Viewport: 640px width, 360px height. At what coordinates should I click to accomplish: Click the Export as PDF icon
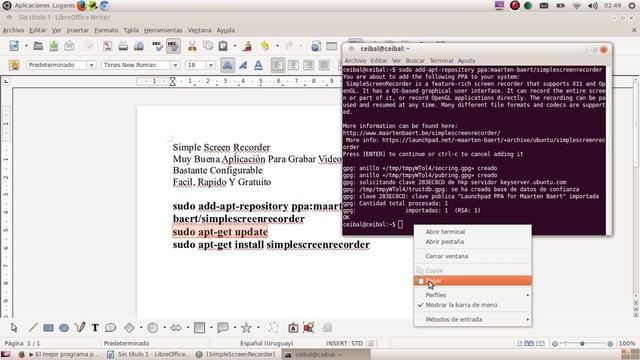(107, 46)
